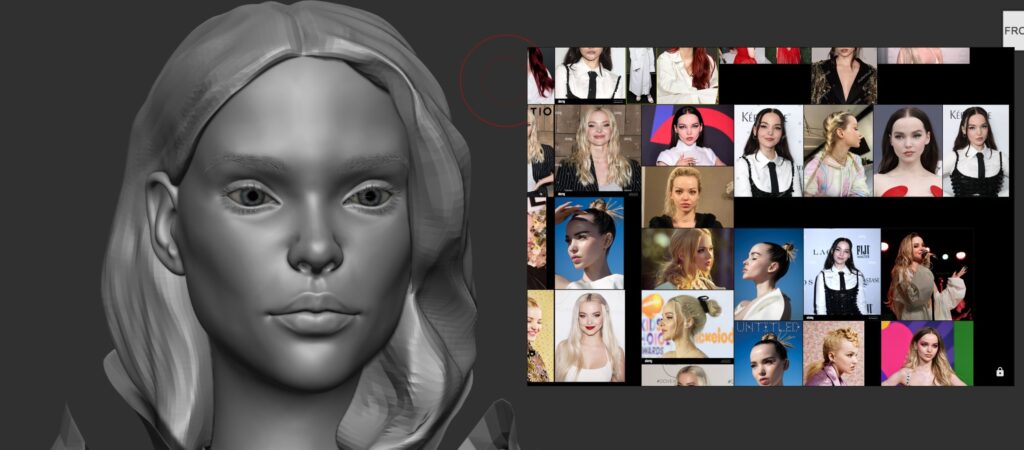Select the dark-haired portrait with red top
This screenshot has width=1024, height=450.
point(908,151)
